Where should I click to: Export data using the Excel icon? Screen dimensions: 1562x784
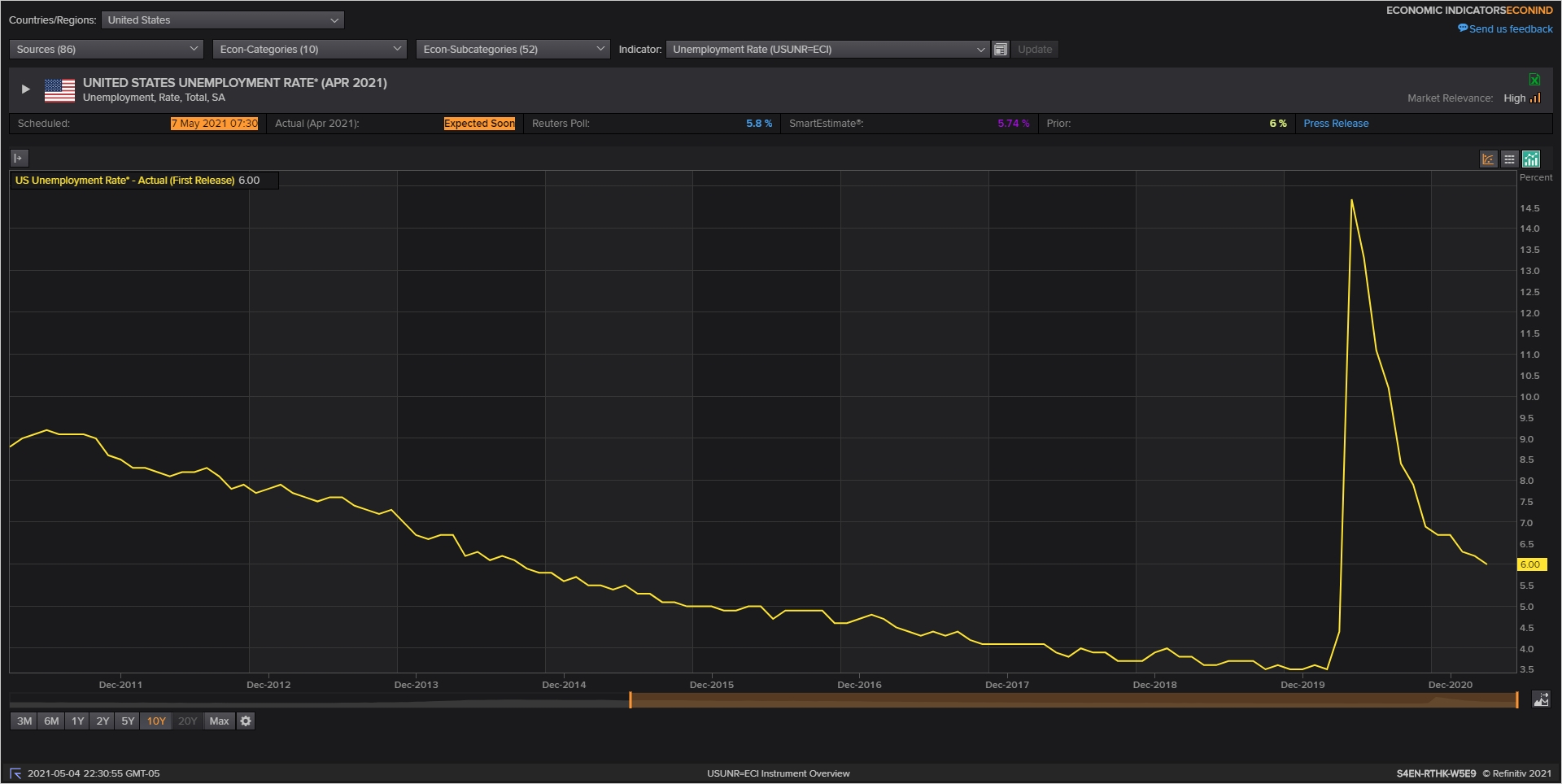1534,80
